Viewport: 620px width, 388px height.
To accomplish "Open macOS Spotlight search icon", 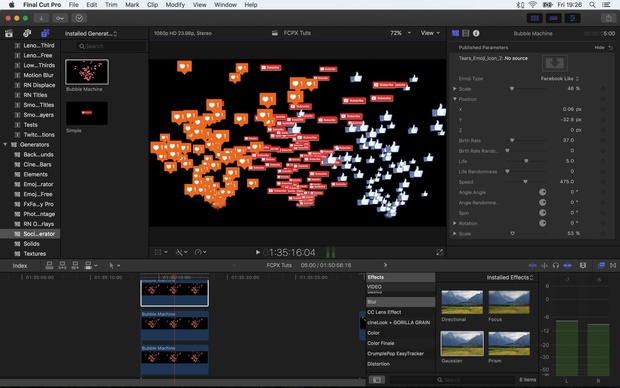I will [592, 5].
